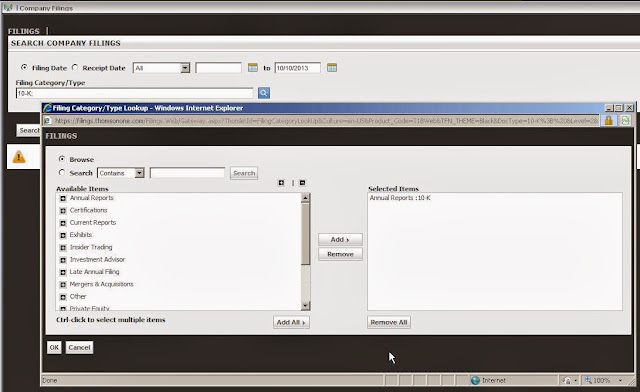Open the zoom level dropdown arrow in status bar
Screen dimensions: 640x392
pos(620,380)
